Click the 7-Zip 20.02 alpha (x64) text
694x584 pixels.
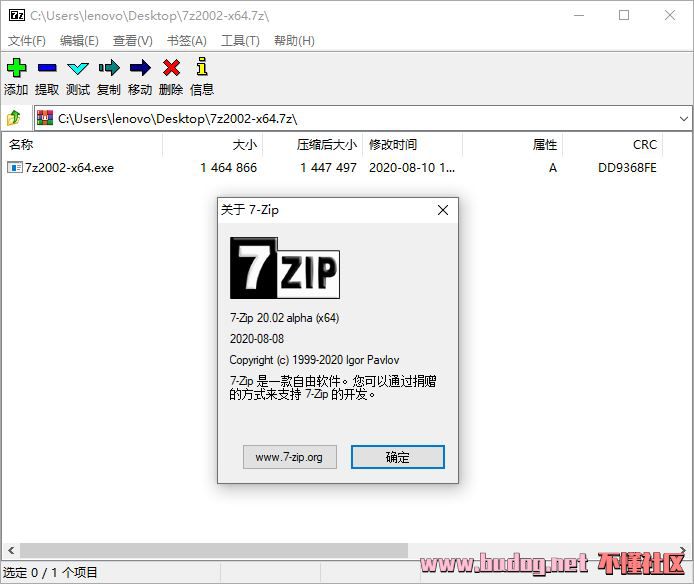coord(285,318)
